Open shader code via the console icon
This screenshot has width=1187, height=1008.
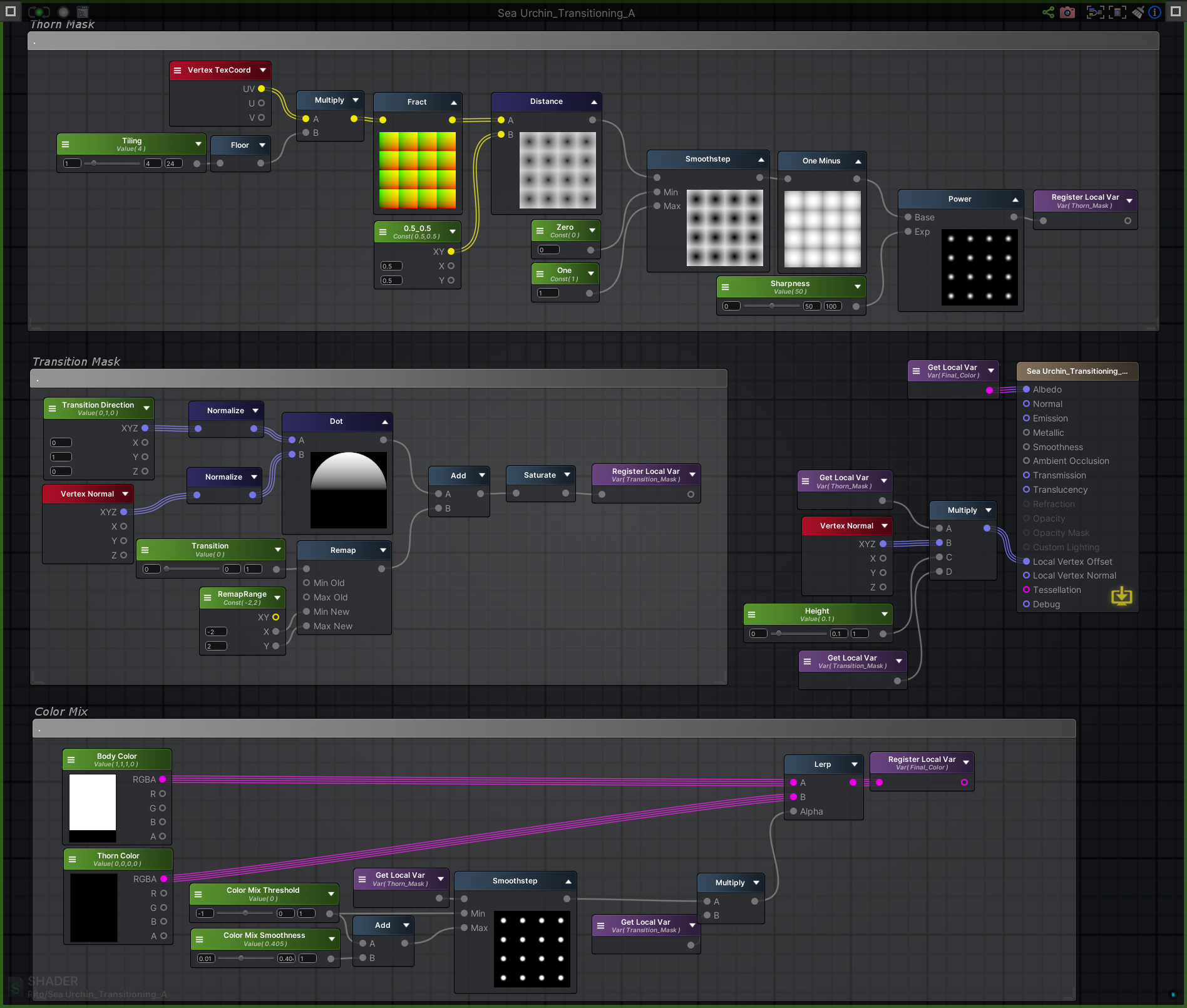(x=82, y=11)
